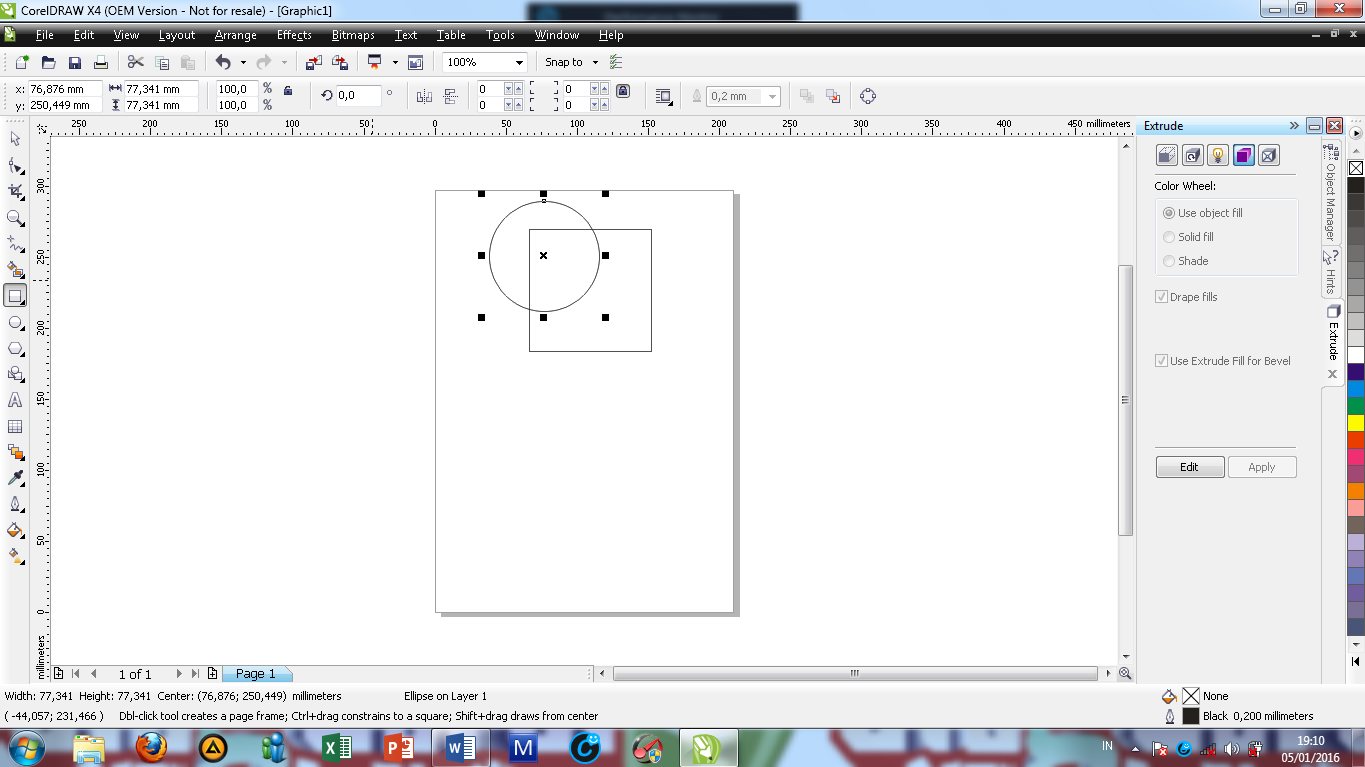Viewport: 1365px width, 767px height.
Task: Open PowerPoint from the taskbar
Action: (398, 748)
